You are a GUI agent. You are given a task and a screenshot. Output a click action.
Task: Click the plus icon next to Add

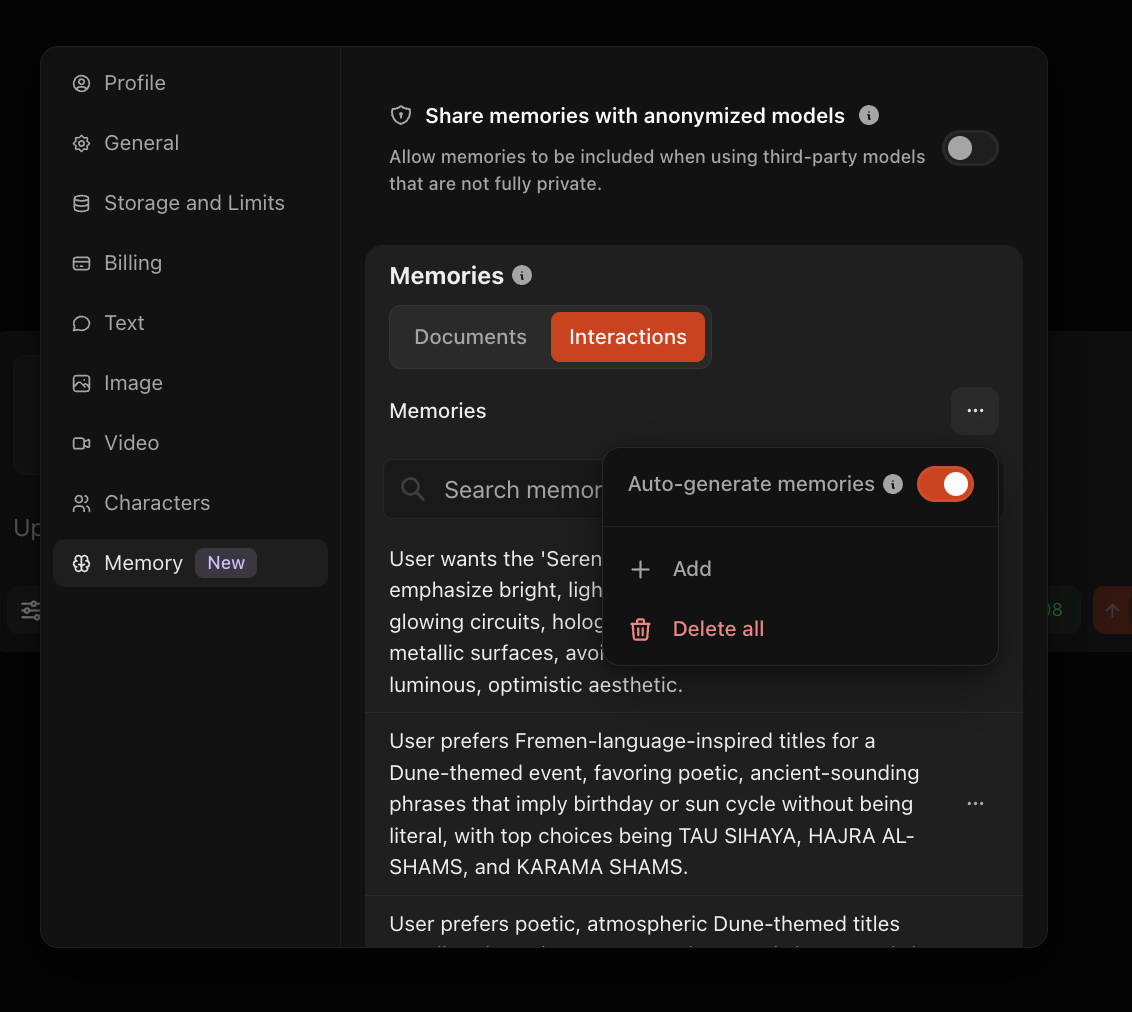coord(640,569)
